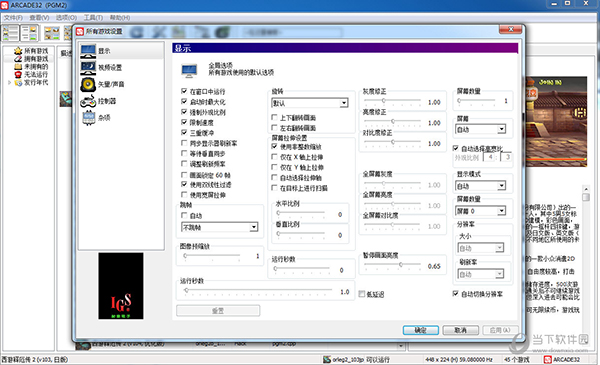Enable 等待垂直同步 checkbox
Viewport: 600px width, 365px height.
pos(184,153)
